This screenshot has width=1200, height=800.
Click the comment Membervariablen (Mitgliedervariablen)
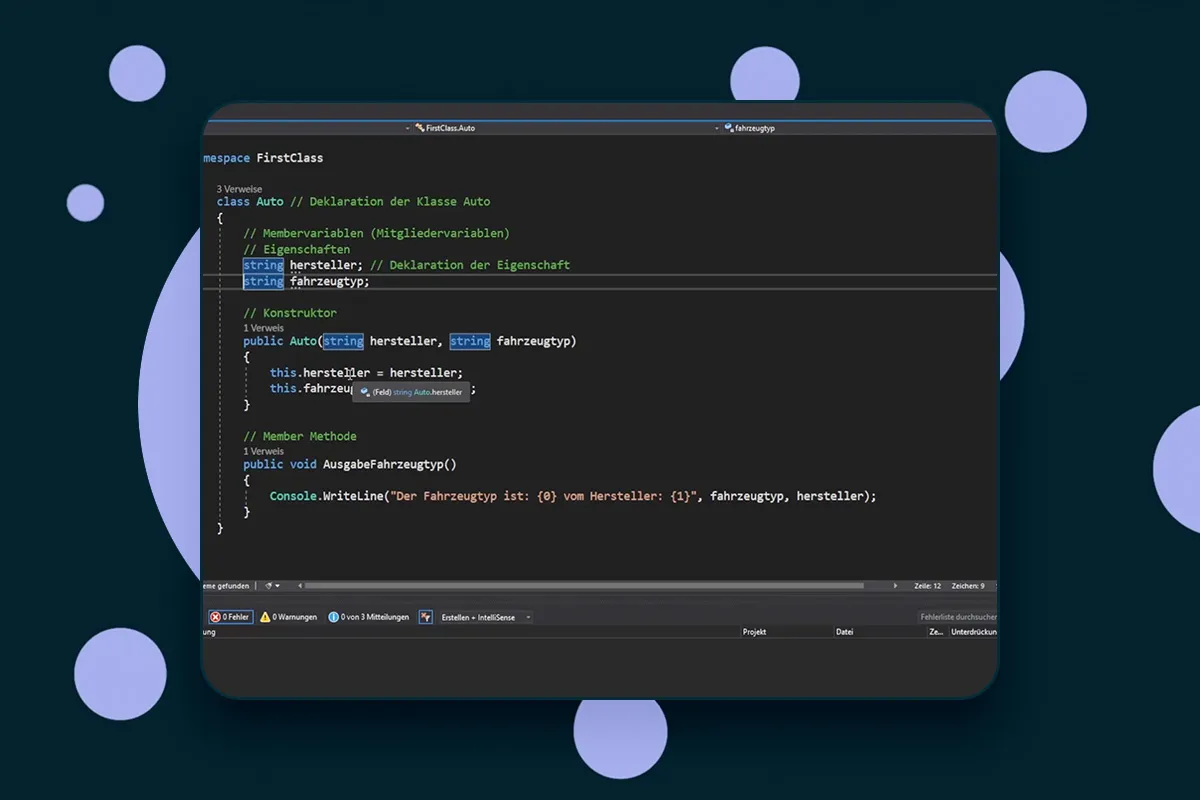(376, 233)
